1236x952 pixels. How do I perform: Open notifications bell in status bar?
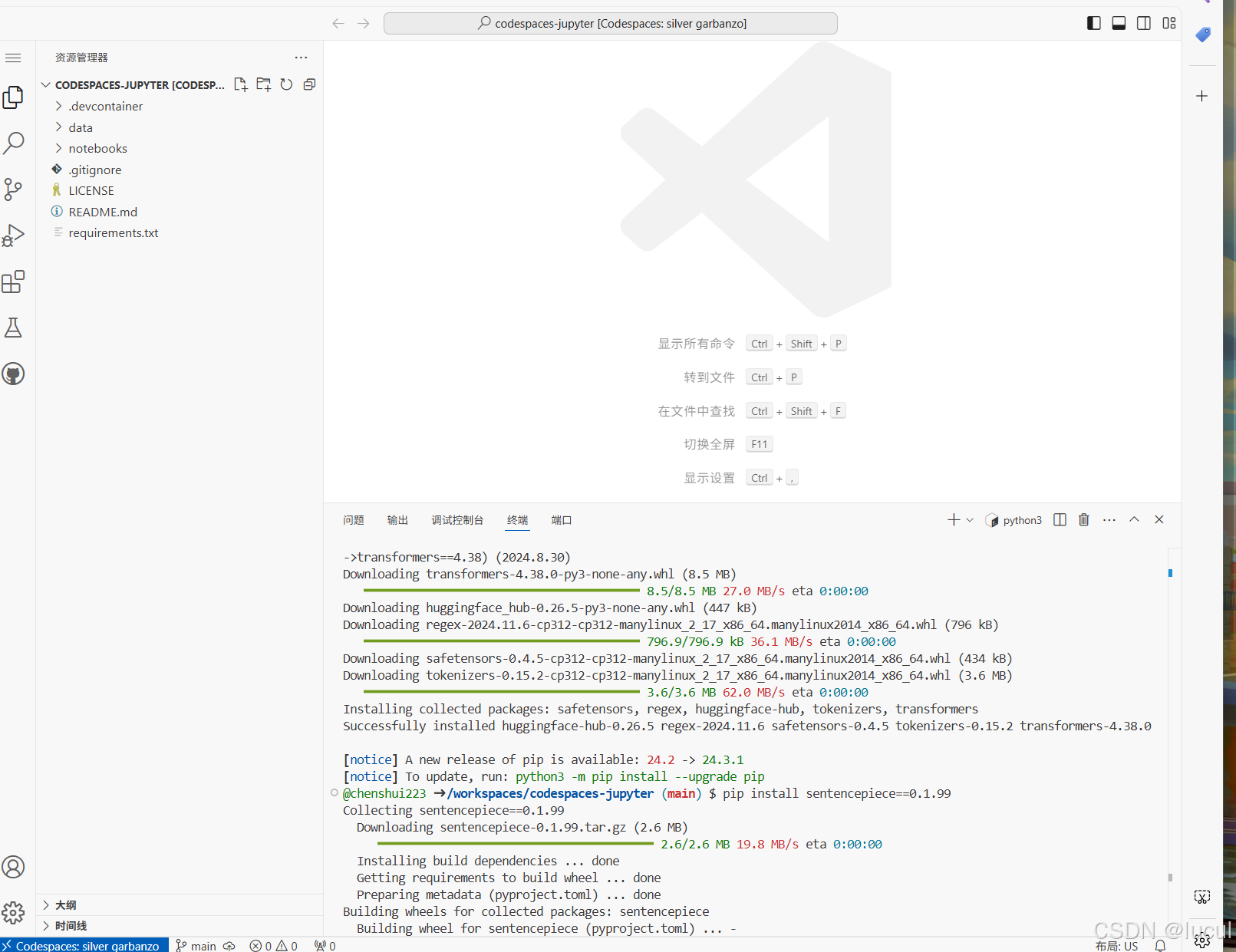coord(1161,946)
